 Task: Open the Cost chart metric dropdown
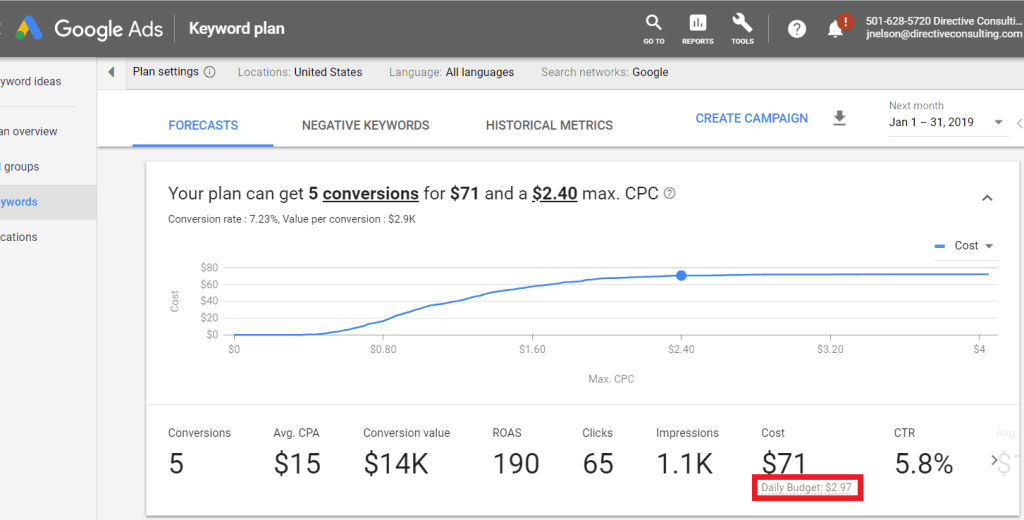pos(965,246)
